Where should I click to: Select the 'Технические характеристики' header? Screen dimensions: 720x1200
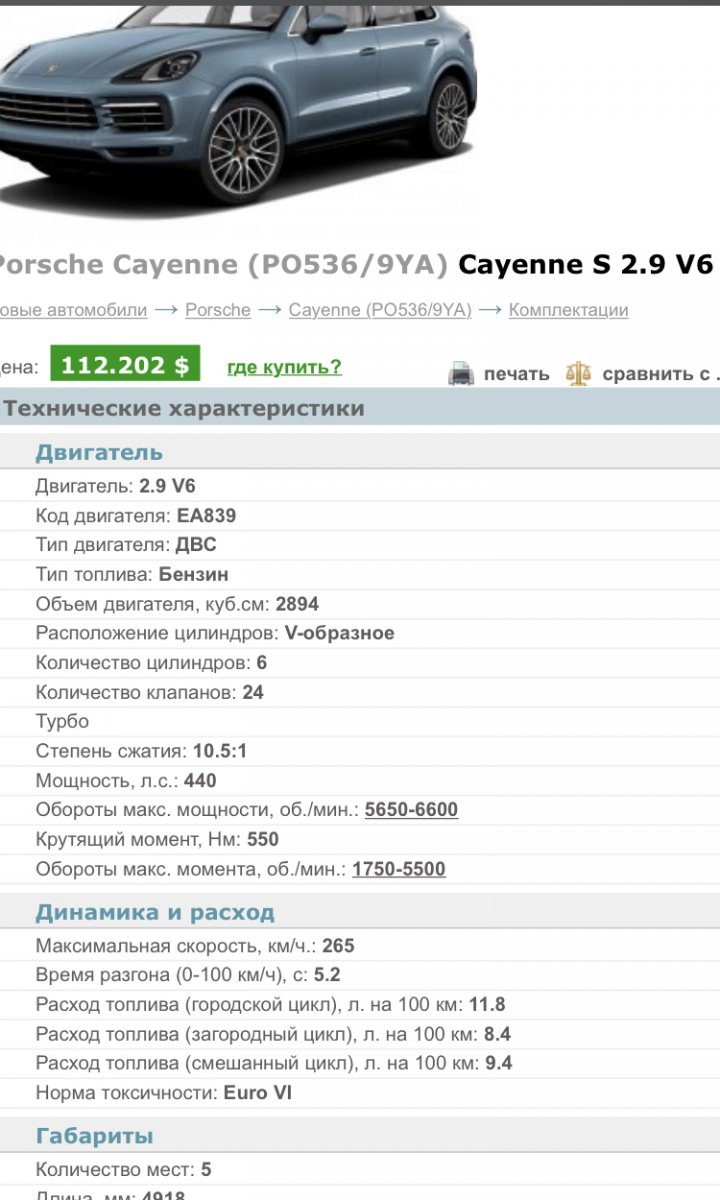click(x=184, y=408)
